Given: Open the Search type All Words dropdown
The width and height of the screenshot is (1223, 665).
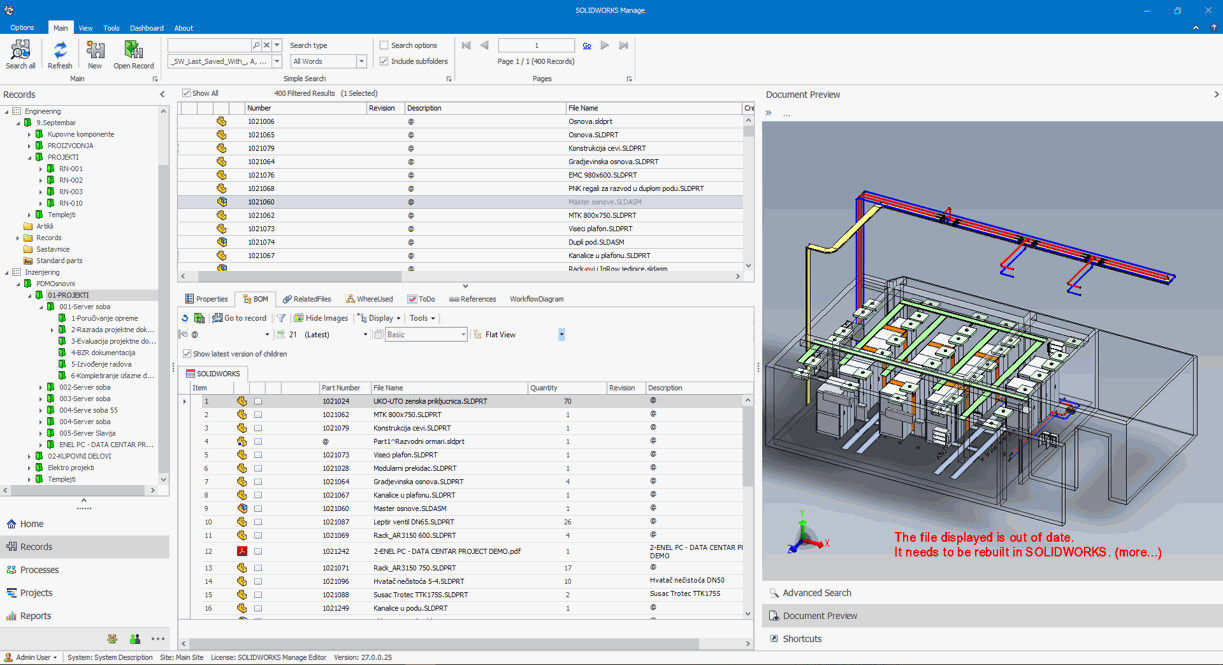Looking at the screenshot, I should point(361,62).
